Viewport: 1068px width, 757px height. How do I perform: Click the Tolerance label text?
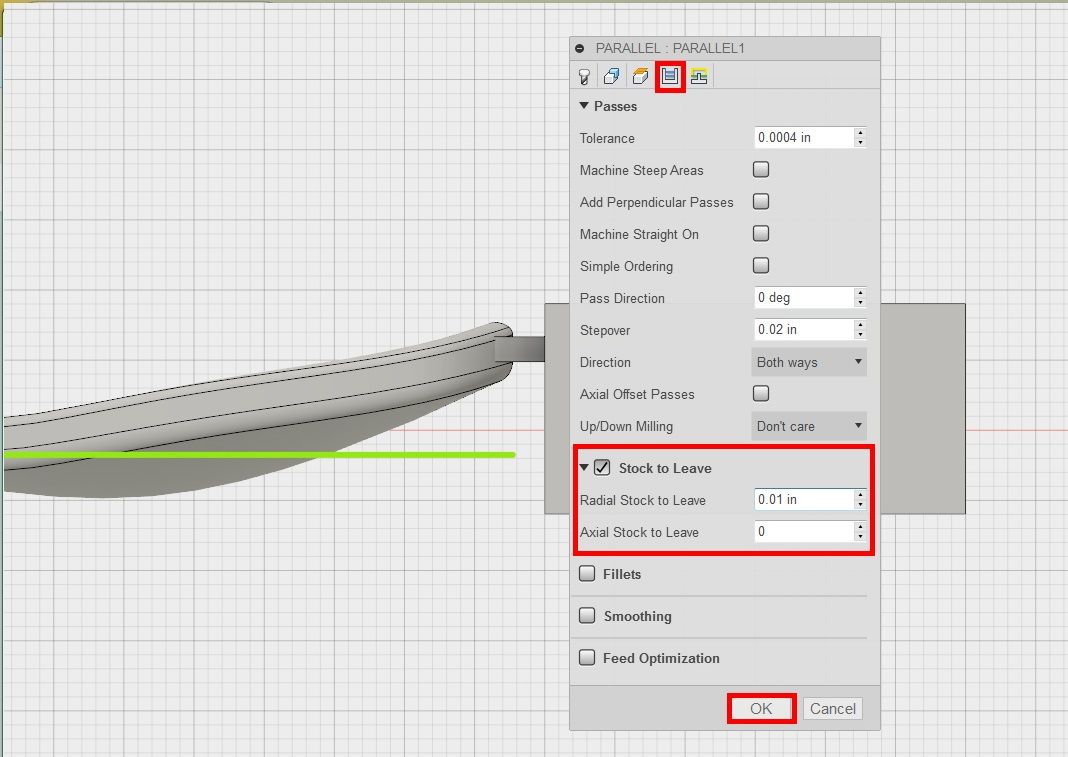click(607, 138)
